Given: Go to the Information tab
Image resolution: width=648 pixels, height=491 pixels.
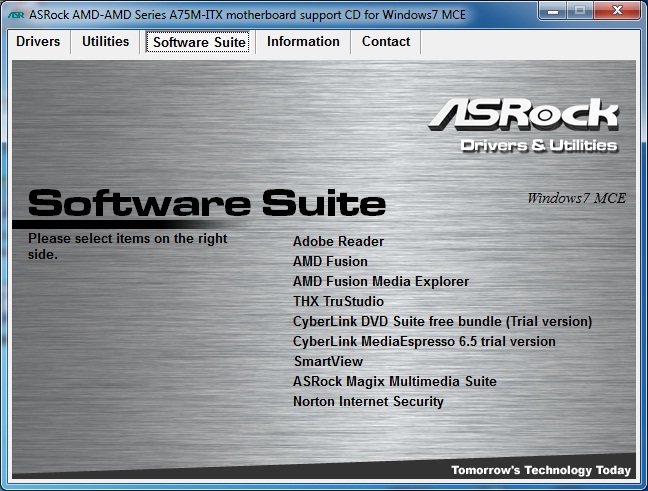Looking at the screenshot, I should coord(303,42).
